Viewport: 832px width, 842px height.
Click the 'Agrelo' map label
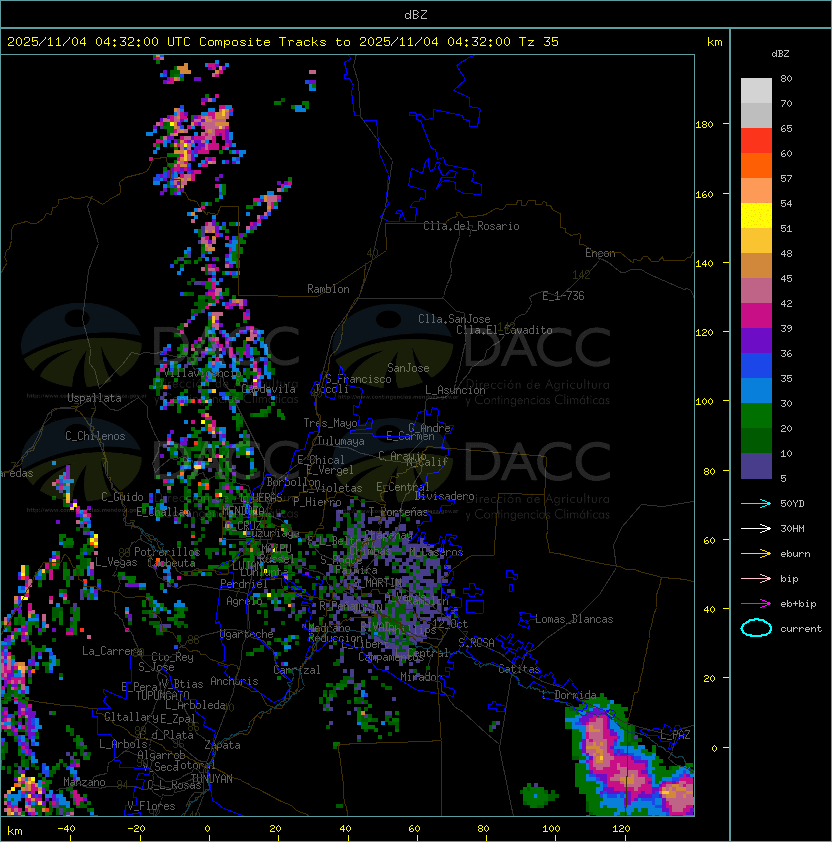click(x=244, y=601)
